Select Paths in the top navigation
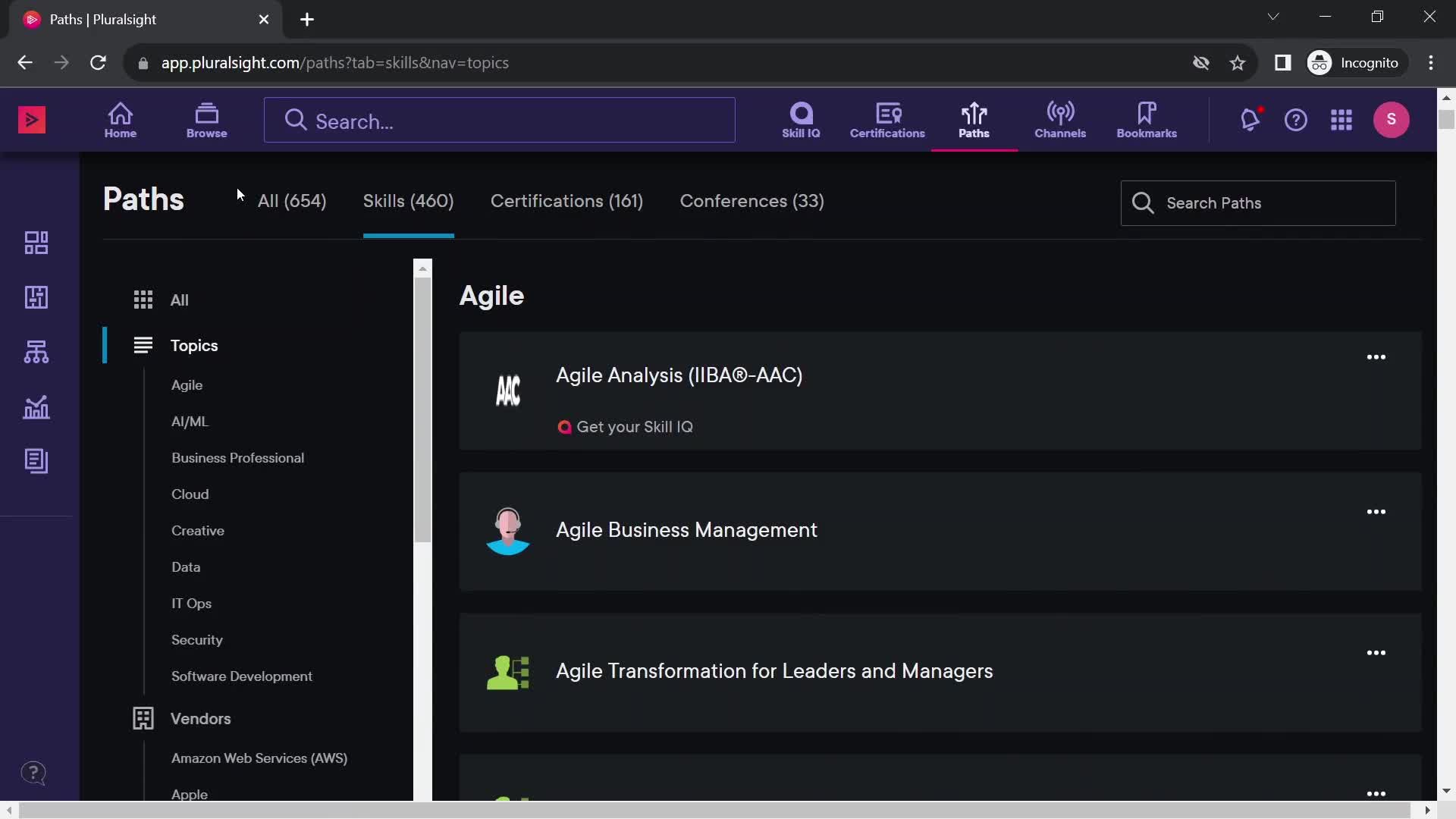This screenshot has height=819, width=1456. pyautogui.click(x=974, y=120)
